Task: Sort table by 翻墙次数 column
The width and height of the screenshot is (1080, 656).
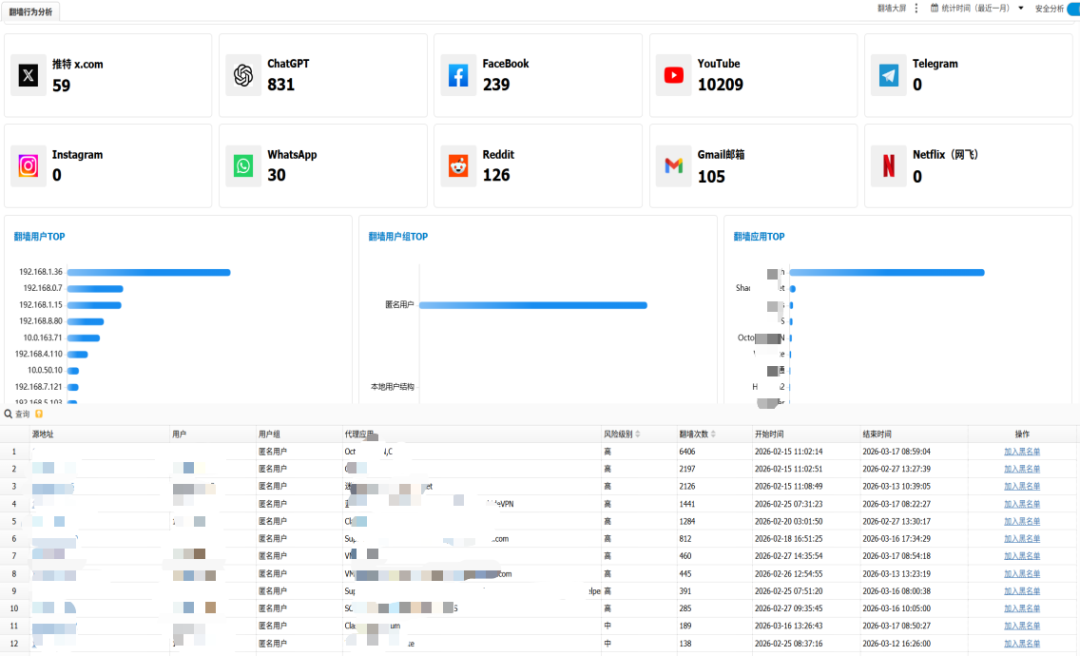Action: pos(713,434)
